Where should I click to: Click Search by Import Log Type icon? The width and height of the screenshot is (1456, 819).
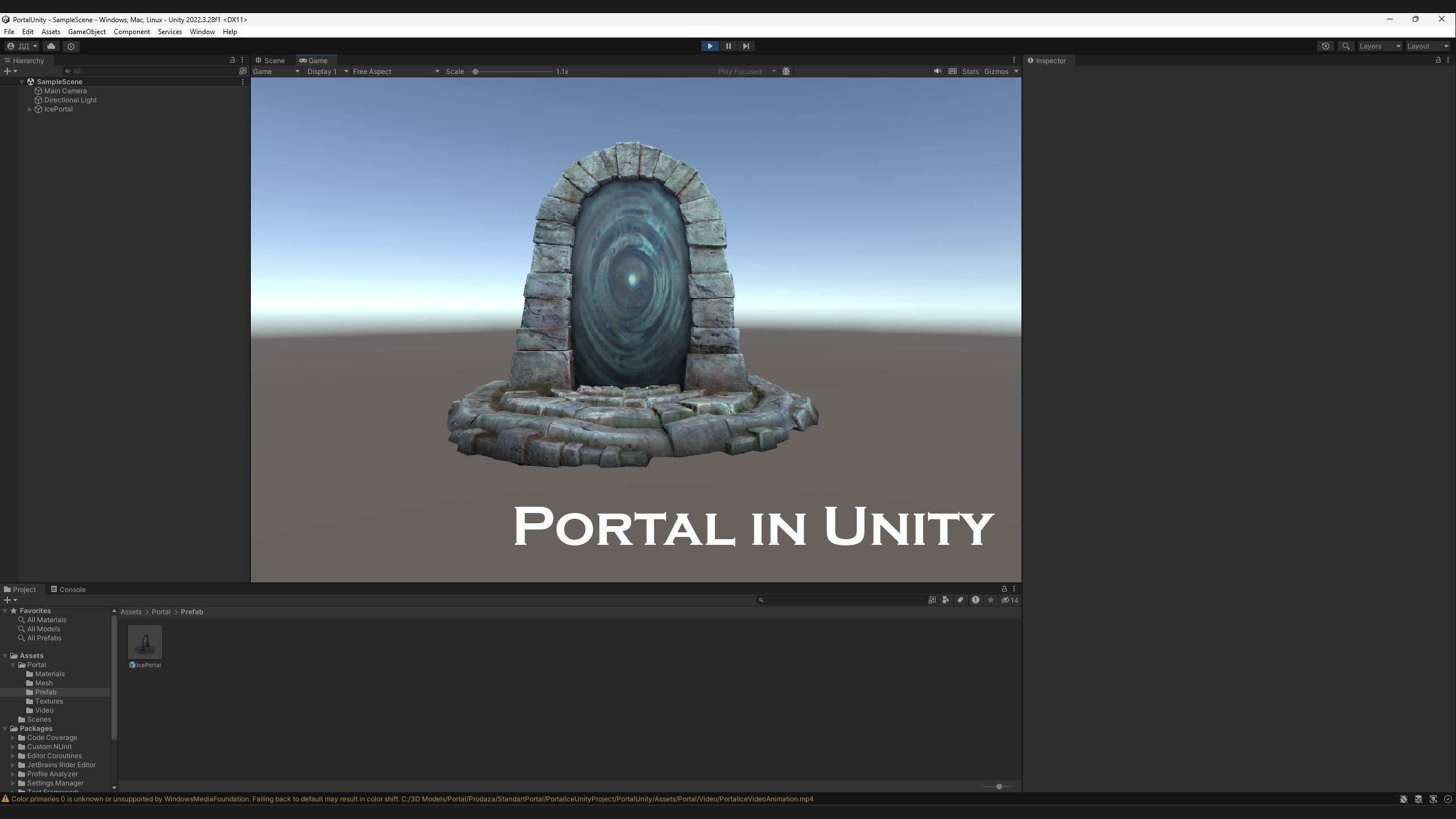[x=975, y=600]
